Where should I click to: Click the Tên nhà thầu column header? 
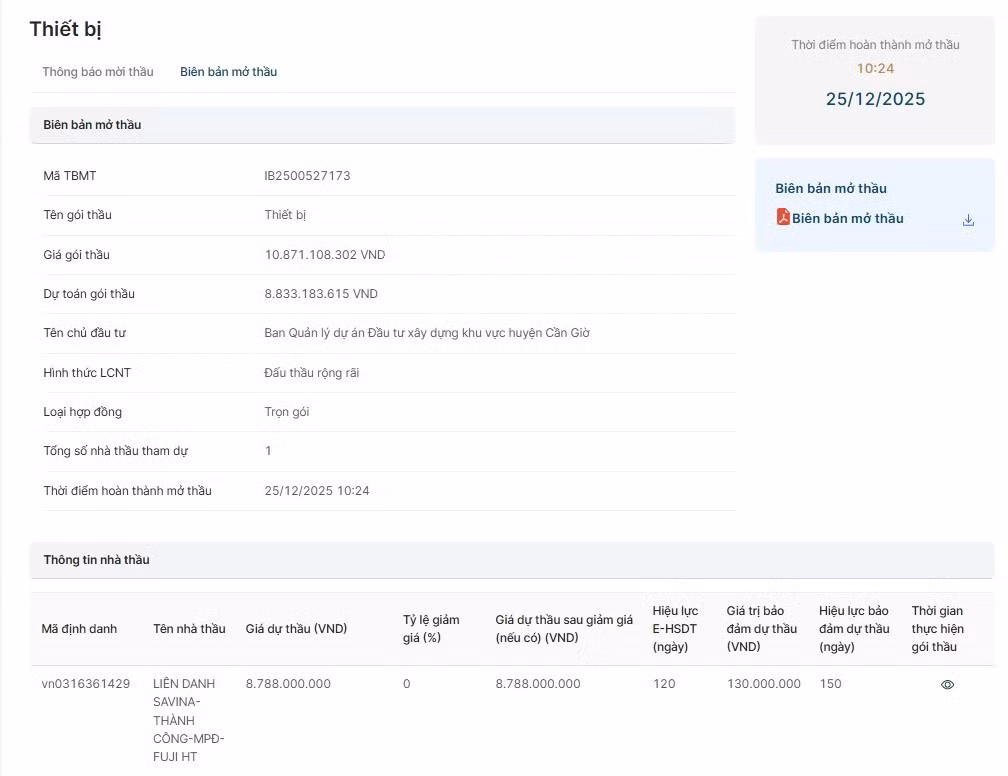coord(189,629)
